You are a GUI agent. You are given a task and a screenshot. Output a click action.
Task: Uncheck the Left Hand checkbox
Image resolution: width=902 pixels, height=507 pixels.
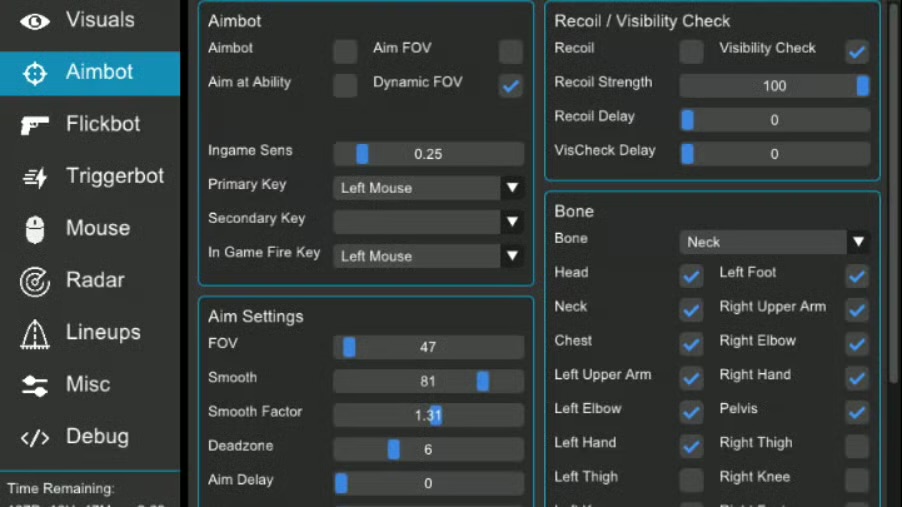(x=691, y=446)
